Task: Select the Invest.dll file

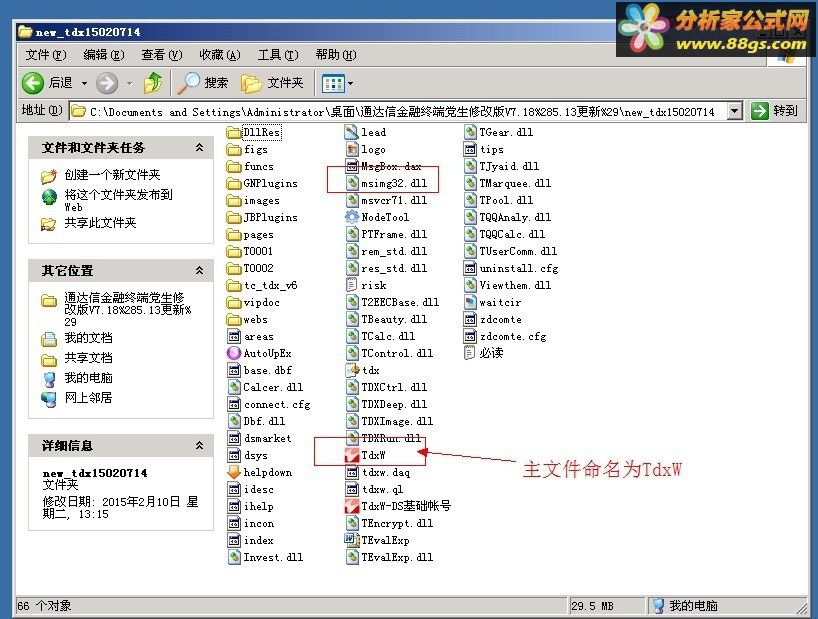Action: (265, 557)
